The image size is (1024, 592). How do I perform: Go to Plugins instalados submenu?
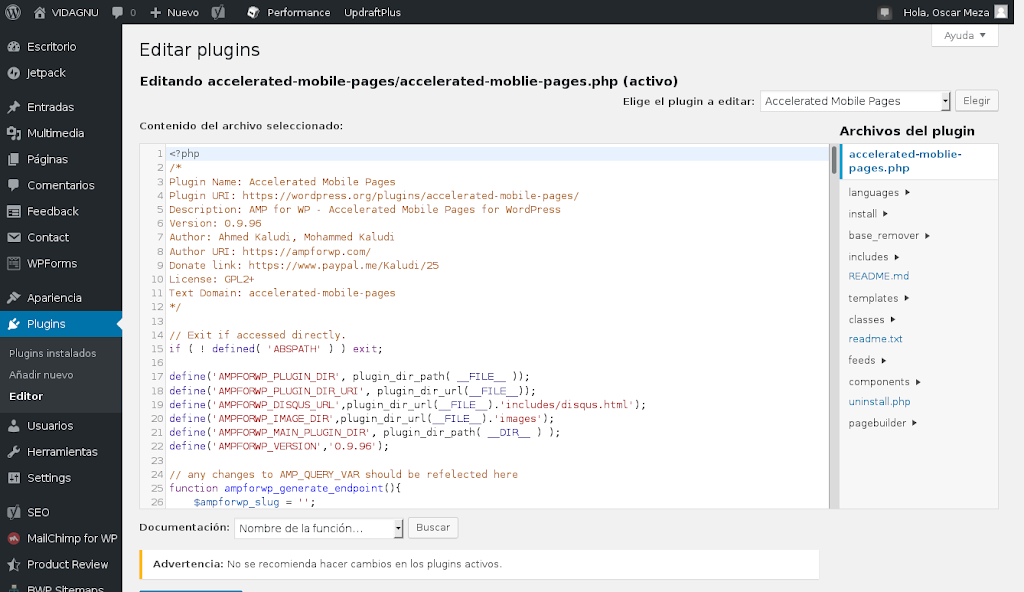coord(52,353)
